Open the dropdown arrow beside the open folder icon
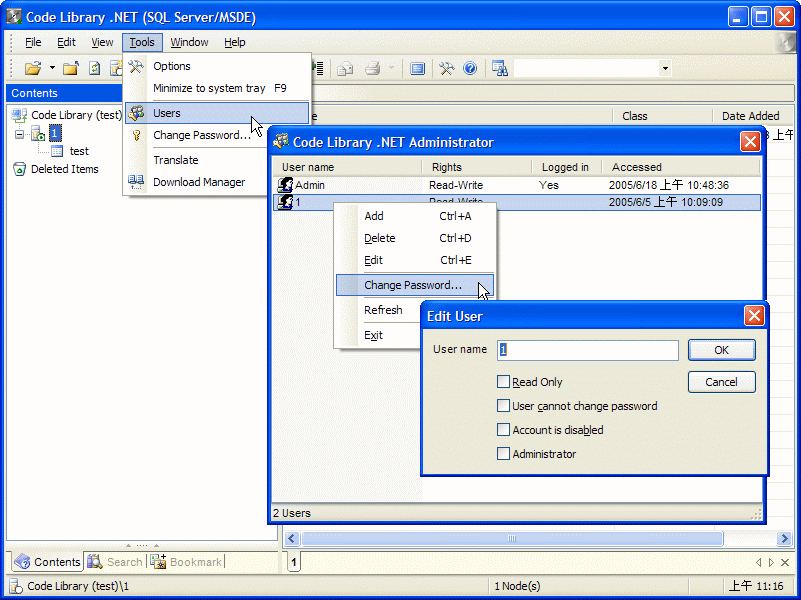Screen dimensions: 801x600 point(52,68)
